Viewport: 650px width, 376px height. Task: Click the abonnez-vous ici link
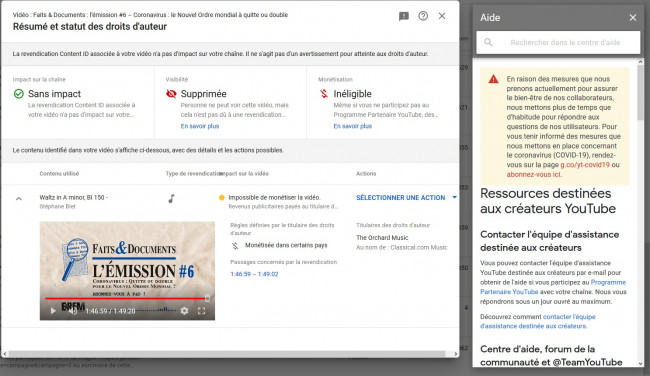point(533,175)
